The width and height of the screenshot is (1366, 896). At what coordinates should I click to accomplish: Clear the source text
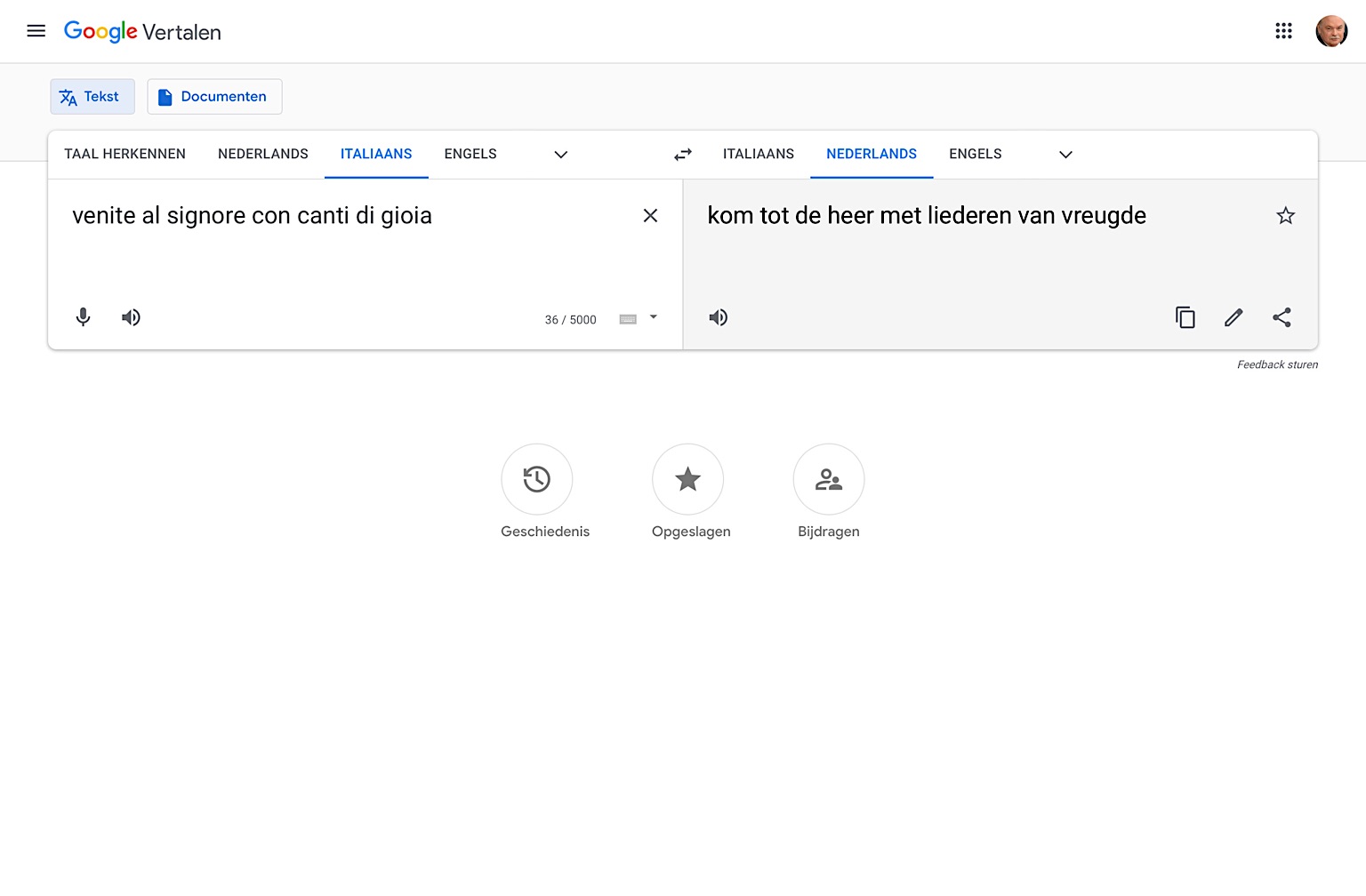coord(650,216)
